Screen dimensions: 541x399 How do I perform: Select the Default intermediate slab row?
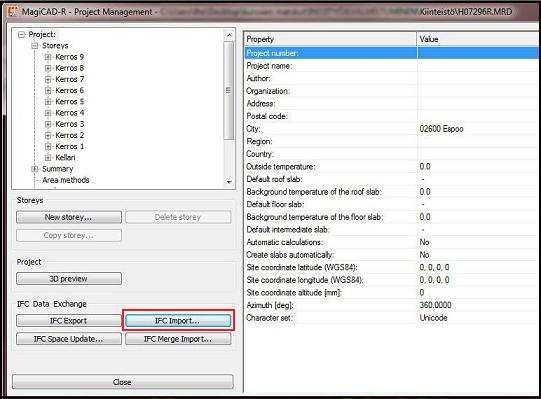click(x=391, y=230)
